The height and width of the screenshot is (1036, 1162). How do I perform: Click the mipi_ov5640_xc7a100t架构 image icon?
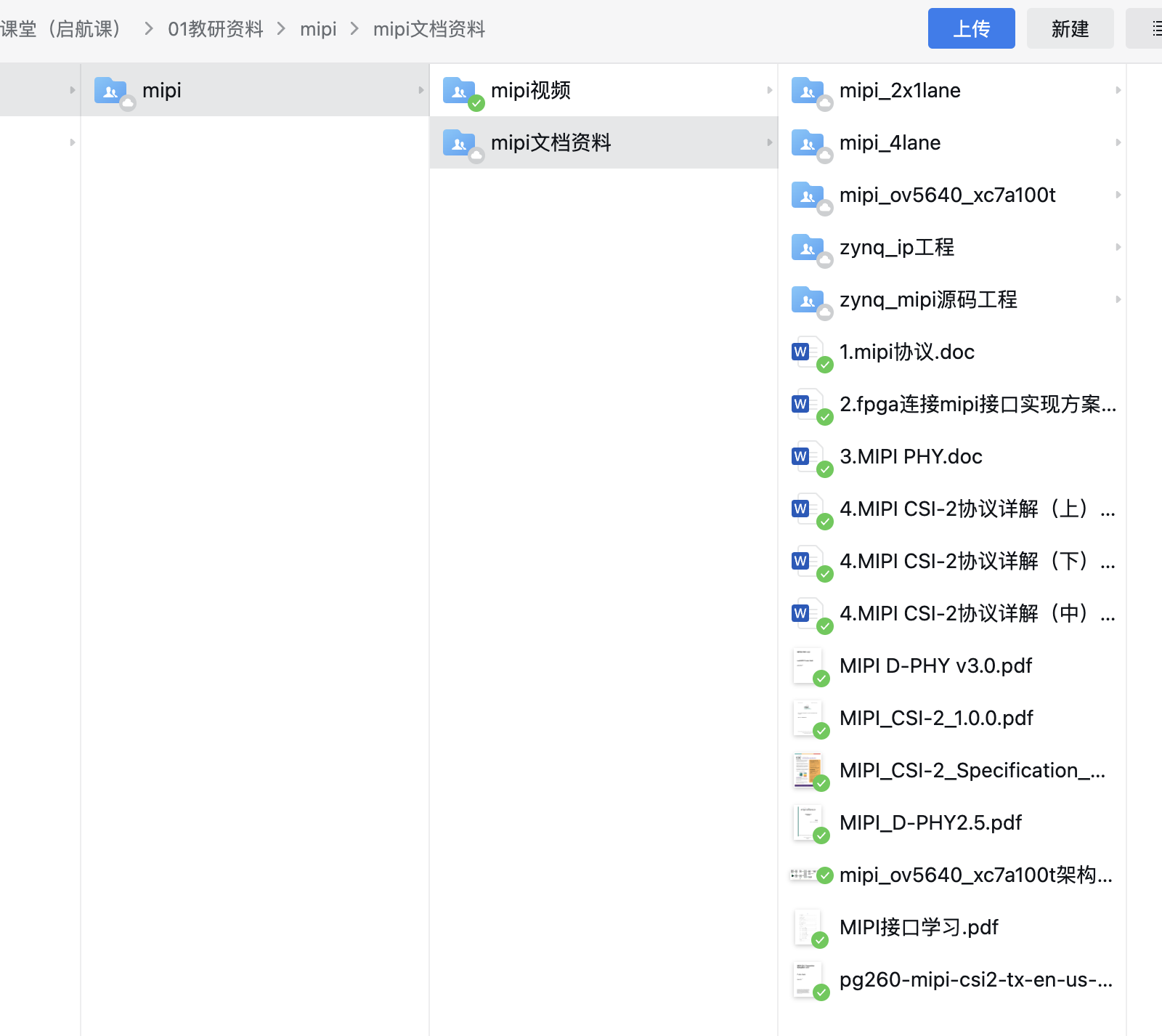[805, 875]
